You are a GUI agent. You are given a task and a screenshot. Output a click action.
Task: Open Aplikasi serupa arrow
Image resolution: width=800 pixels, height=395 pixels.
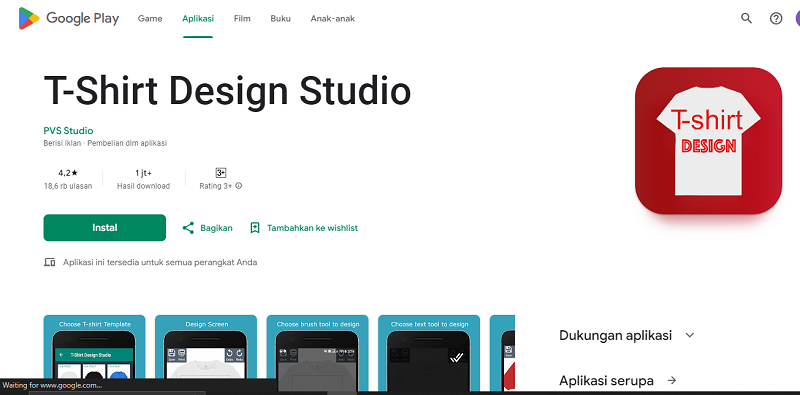[672, 380]
